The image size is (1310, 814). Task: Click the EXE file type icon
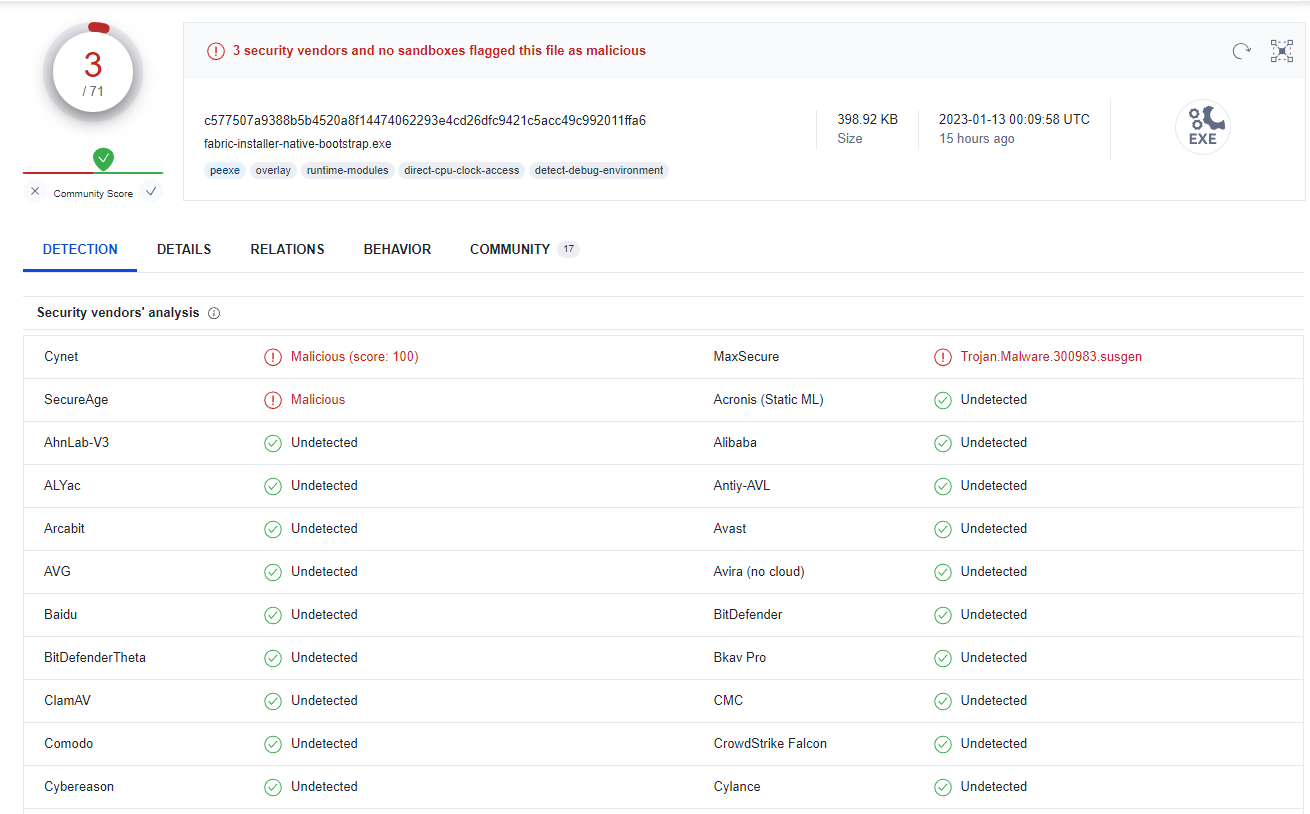pos(1202,127)
